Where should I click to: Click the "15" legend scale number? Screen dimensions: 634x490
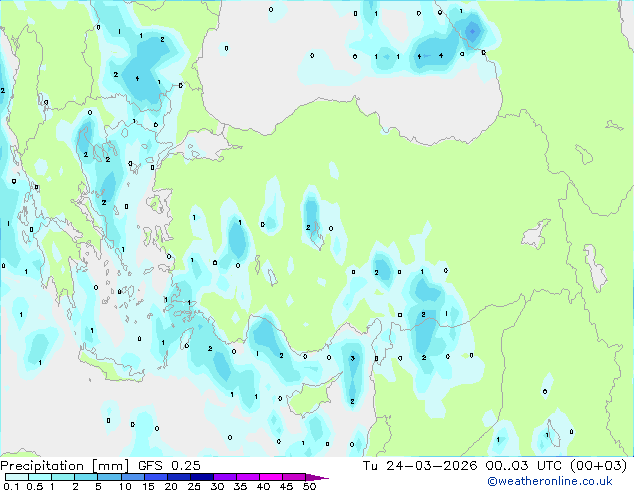pos(148,486)
